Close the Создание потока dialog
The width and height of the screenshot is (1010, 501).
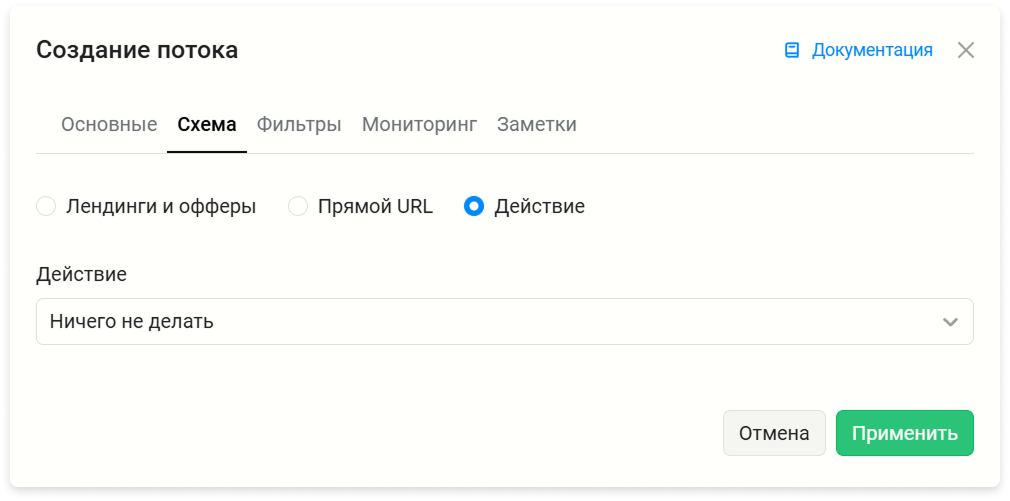[x=966, y=50]
